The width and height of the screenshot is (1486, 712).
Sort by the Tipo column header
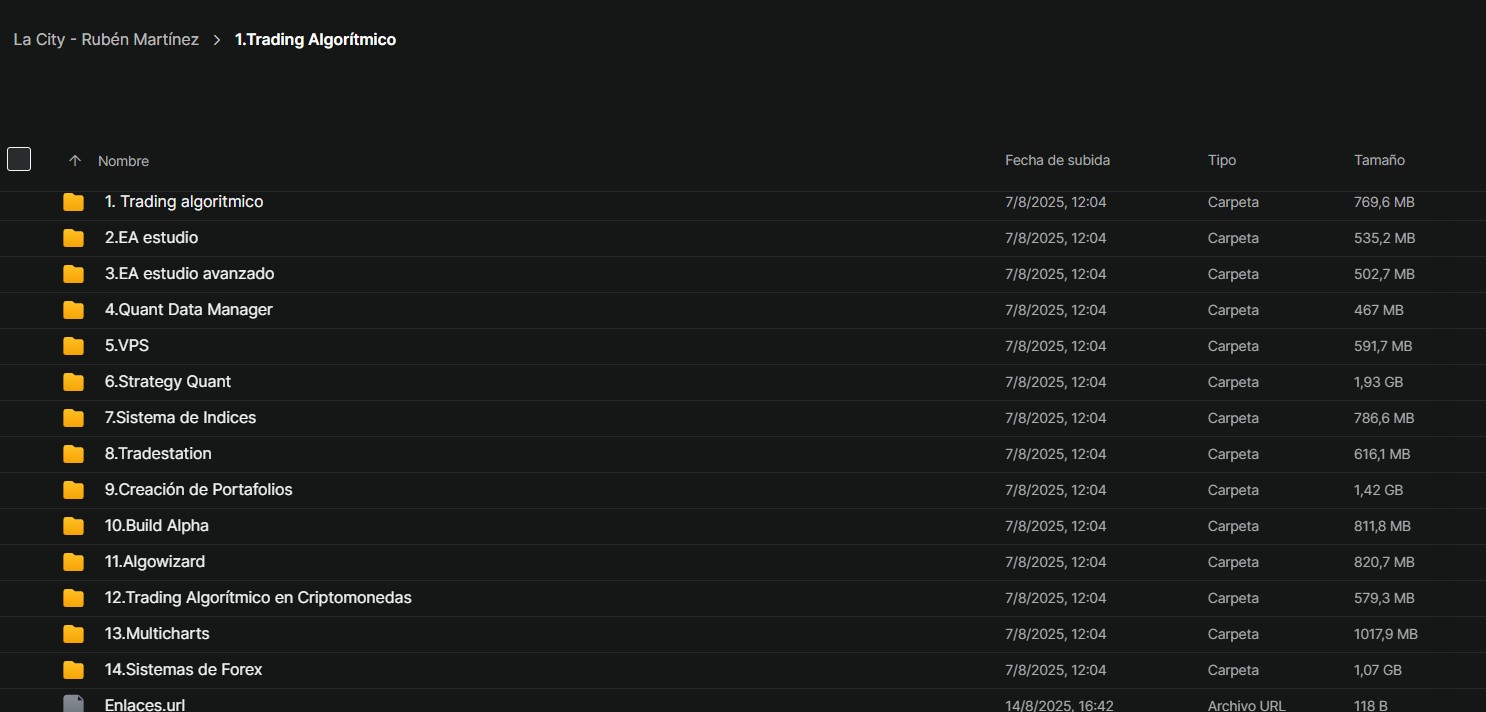(1222, 160)
